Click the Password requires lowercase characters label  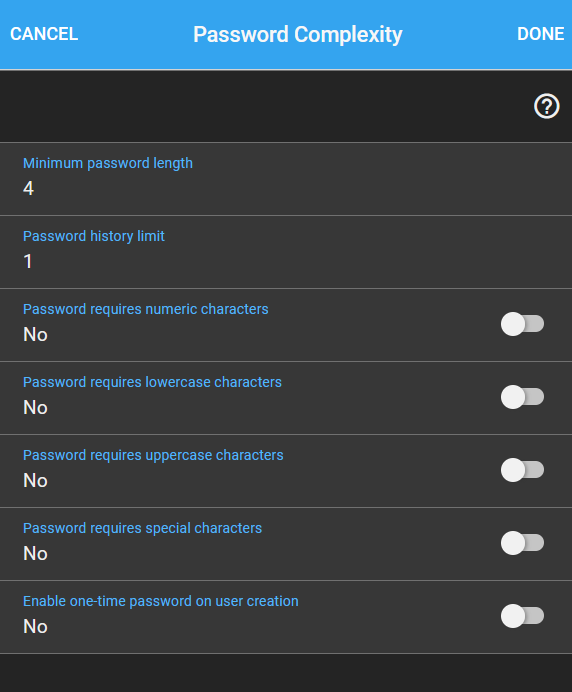pyautogui.click(x=152, y=382)
